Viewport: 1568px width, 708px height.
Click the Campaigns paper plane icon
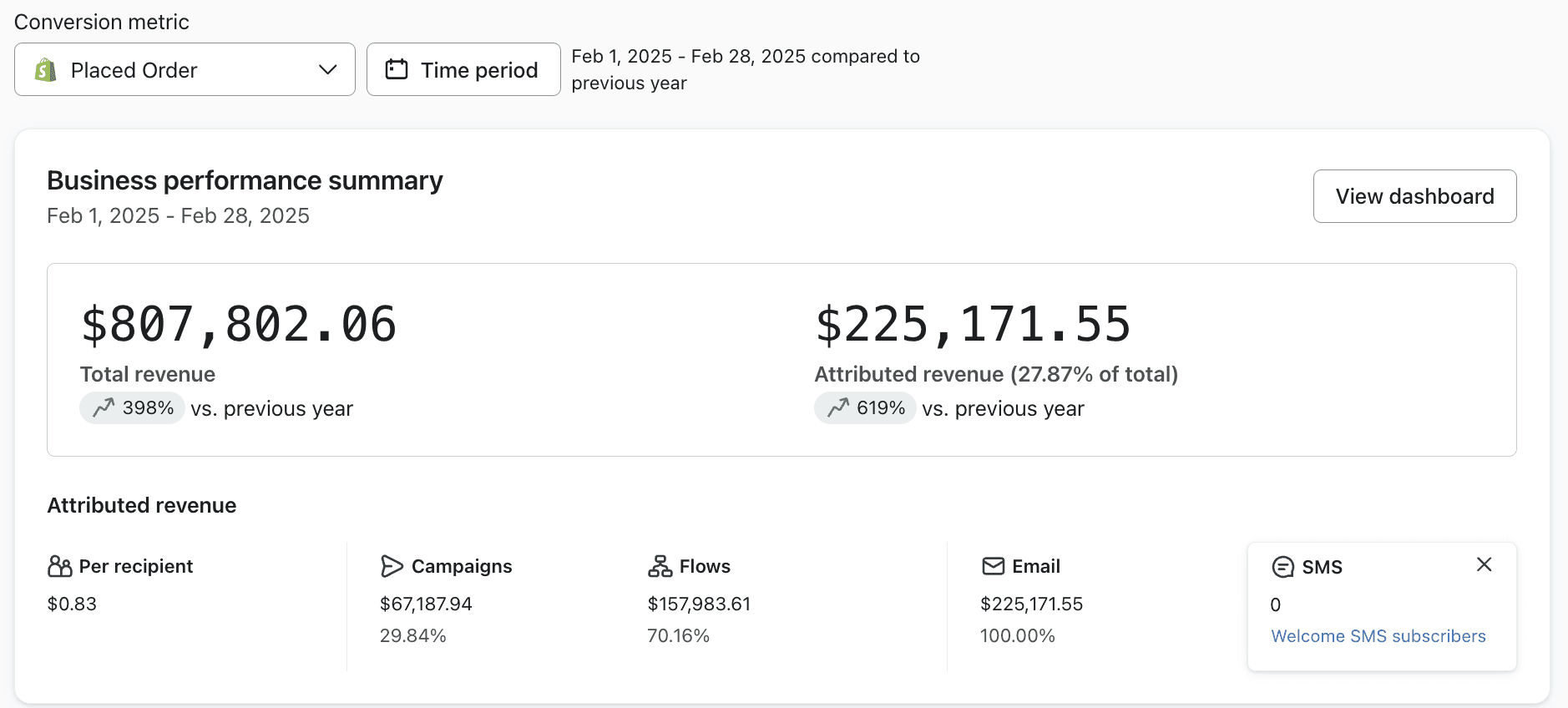[x=392, y=566]
